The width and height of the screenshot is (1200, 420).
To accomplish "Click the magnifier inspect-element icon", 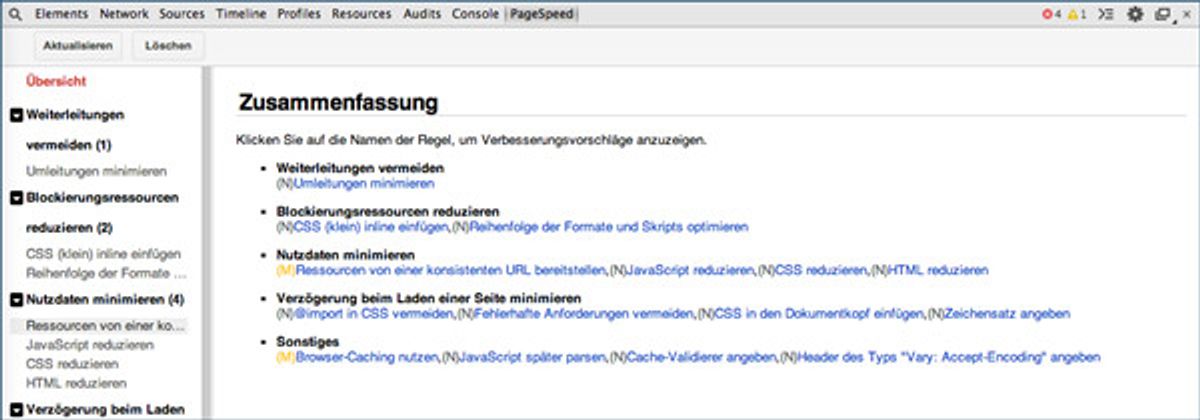I will pyautogui.click(x=16, y=14).
